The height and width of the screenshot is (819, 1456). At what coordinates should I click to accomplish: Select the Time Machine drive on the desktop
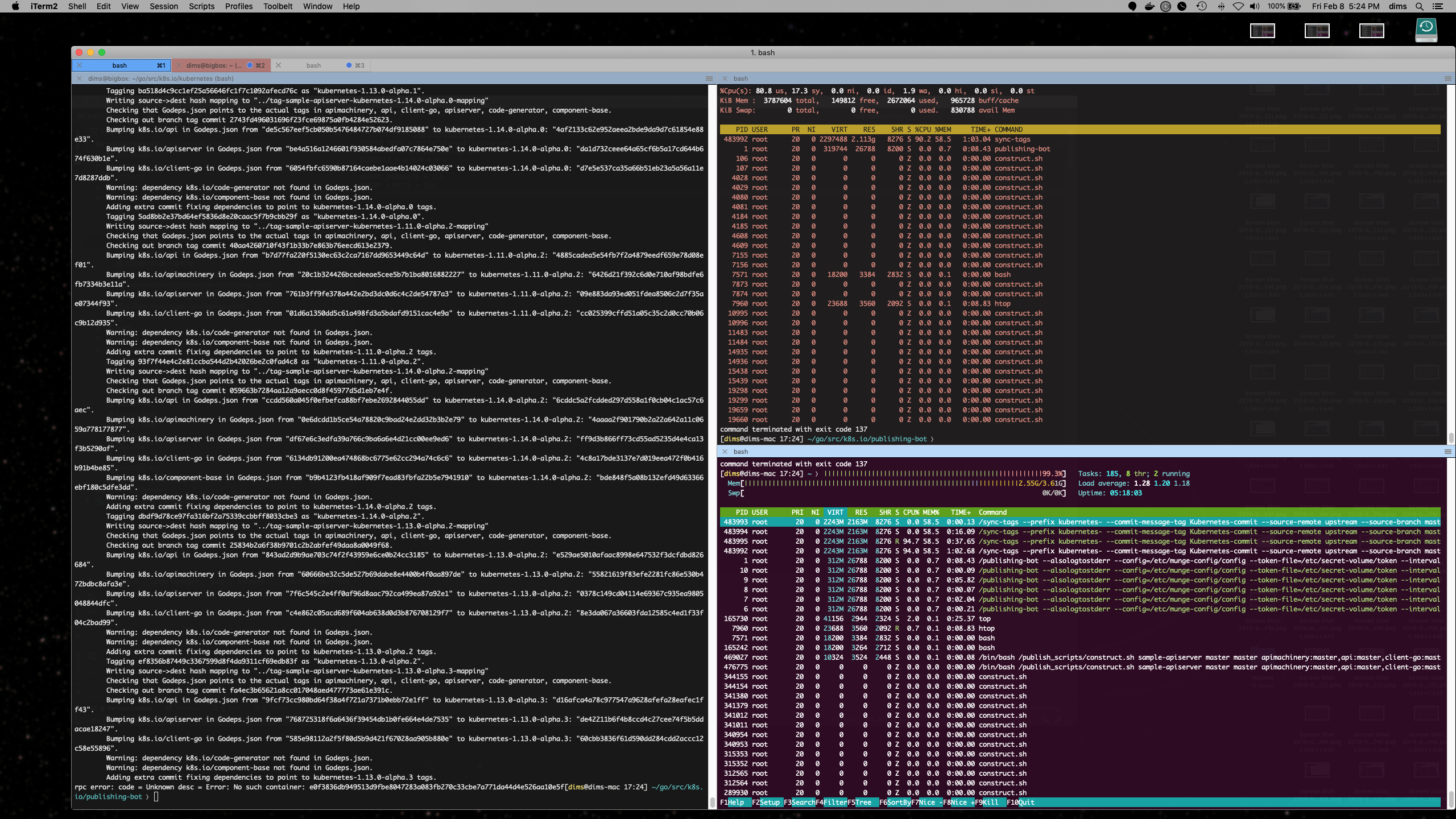1426,30
